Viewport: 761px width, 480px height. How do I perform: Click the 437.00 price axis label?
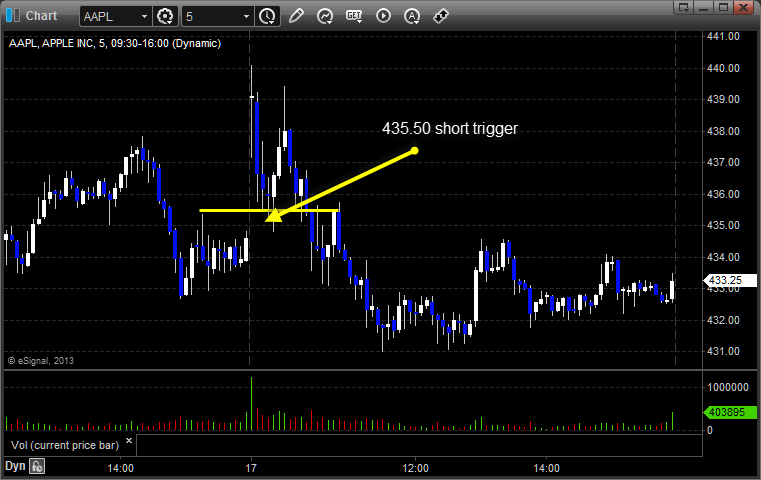(x=723, y=162)
